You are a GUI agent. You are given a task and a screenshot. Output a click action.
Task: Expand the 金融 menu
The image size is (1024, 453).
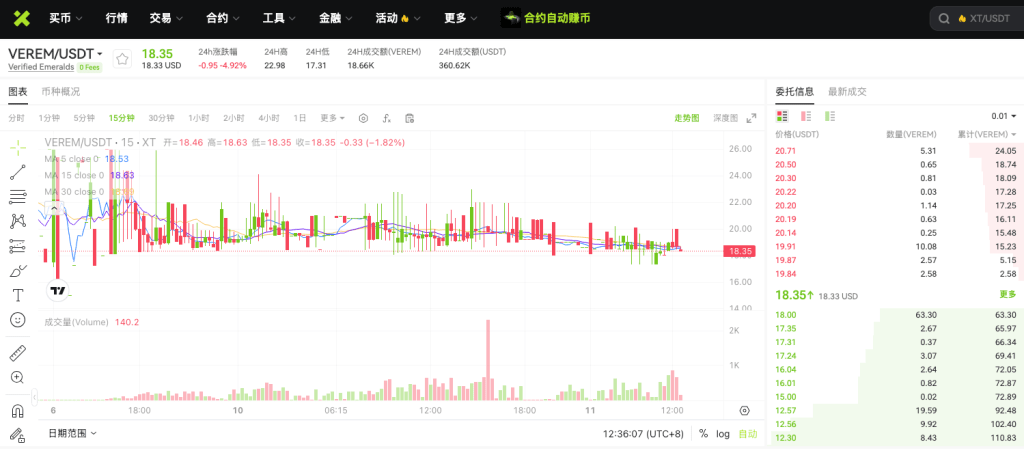click(336, 18)
